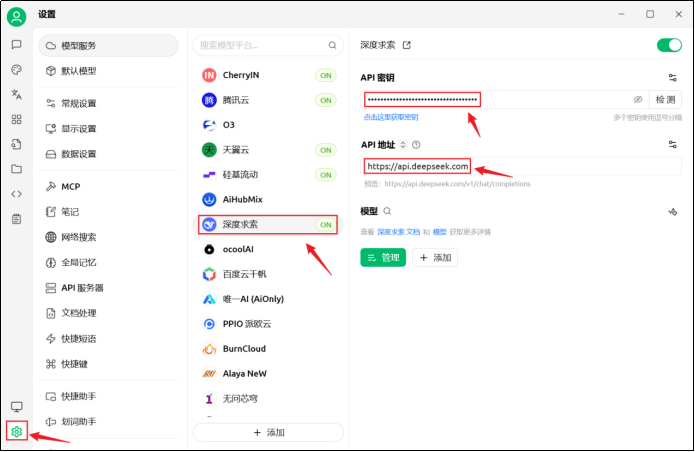Viewport: 695px width, 452px height.
Task: Select 天翼云 provider
Action: pyautogui.click(x=268, y=150)
